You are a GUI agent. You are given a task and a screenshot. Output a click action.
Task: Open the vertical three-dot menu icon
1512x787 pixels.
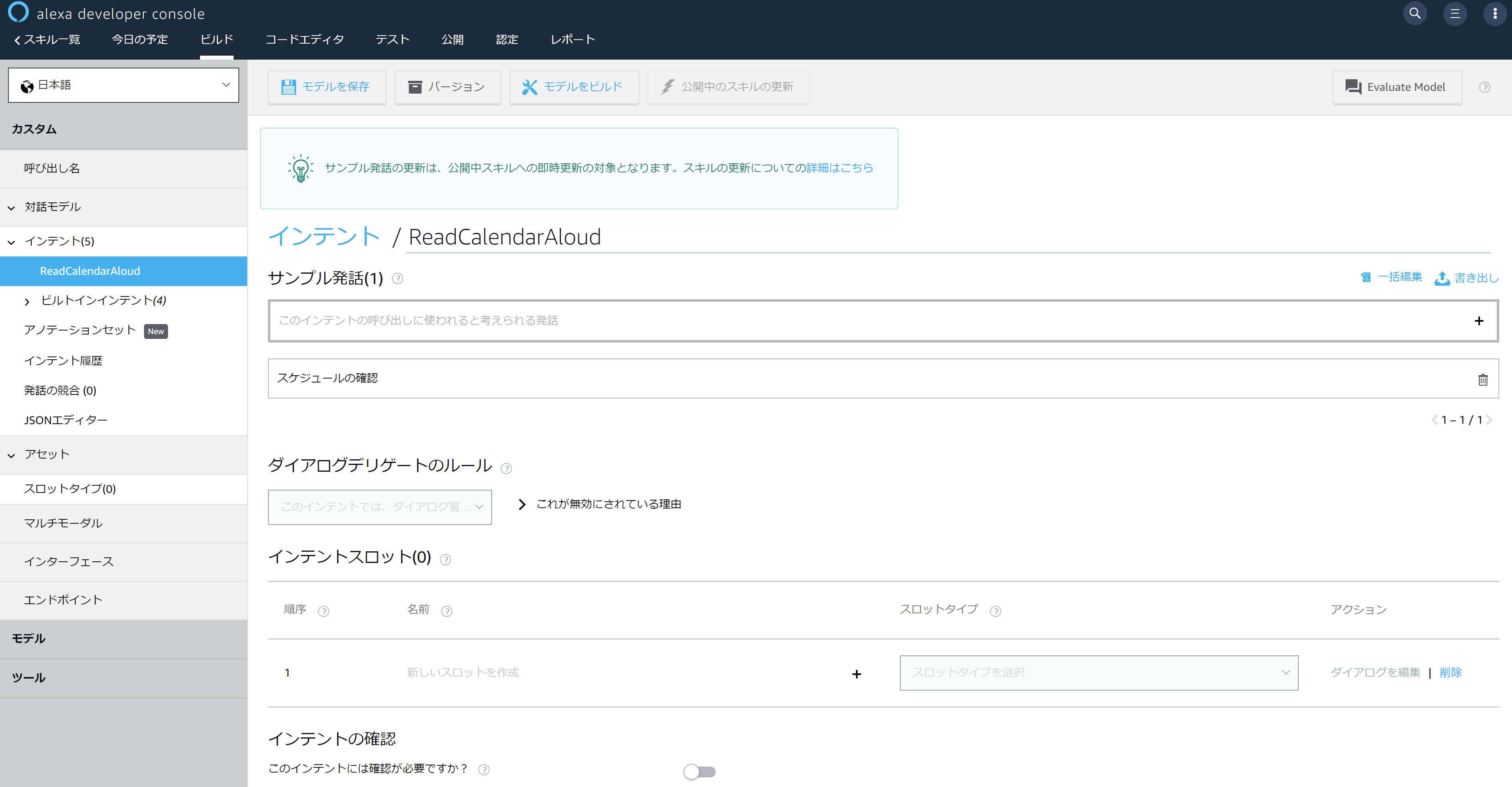[x=1494, y=14]
